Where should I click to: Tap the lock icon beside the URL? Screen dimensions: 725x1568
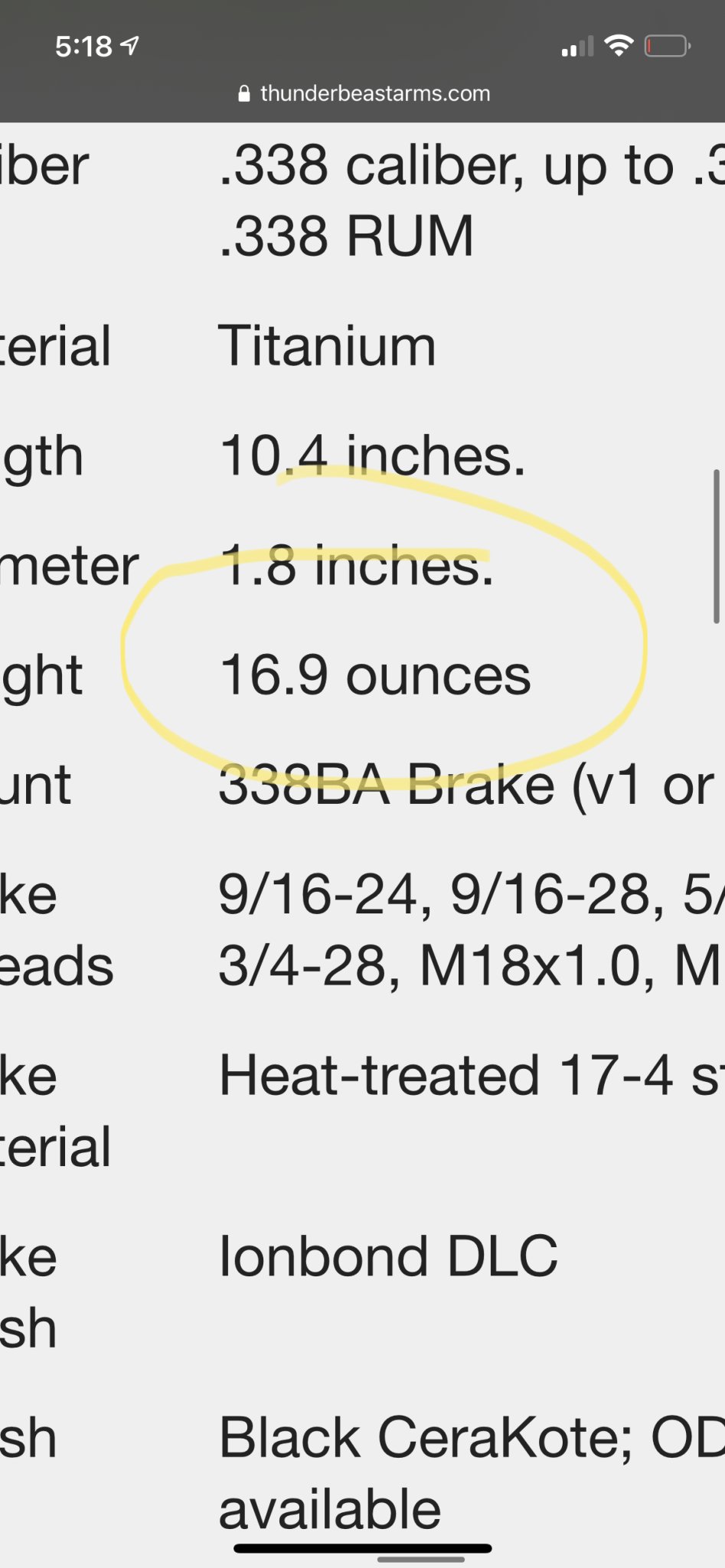coord(244,94)
